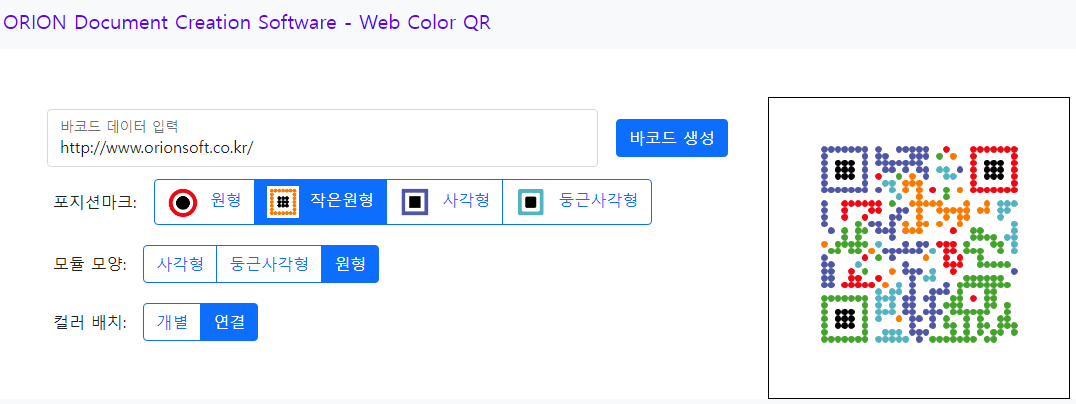
Task: Switch color arrangement to 개별
Action: tap(172, 322)
